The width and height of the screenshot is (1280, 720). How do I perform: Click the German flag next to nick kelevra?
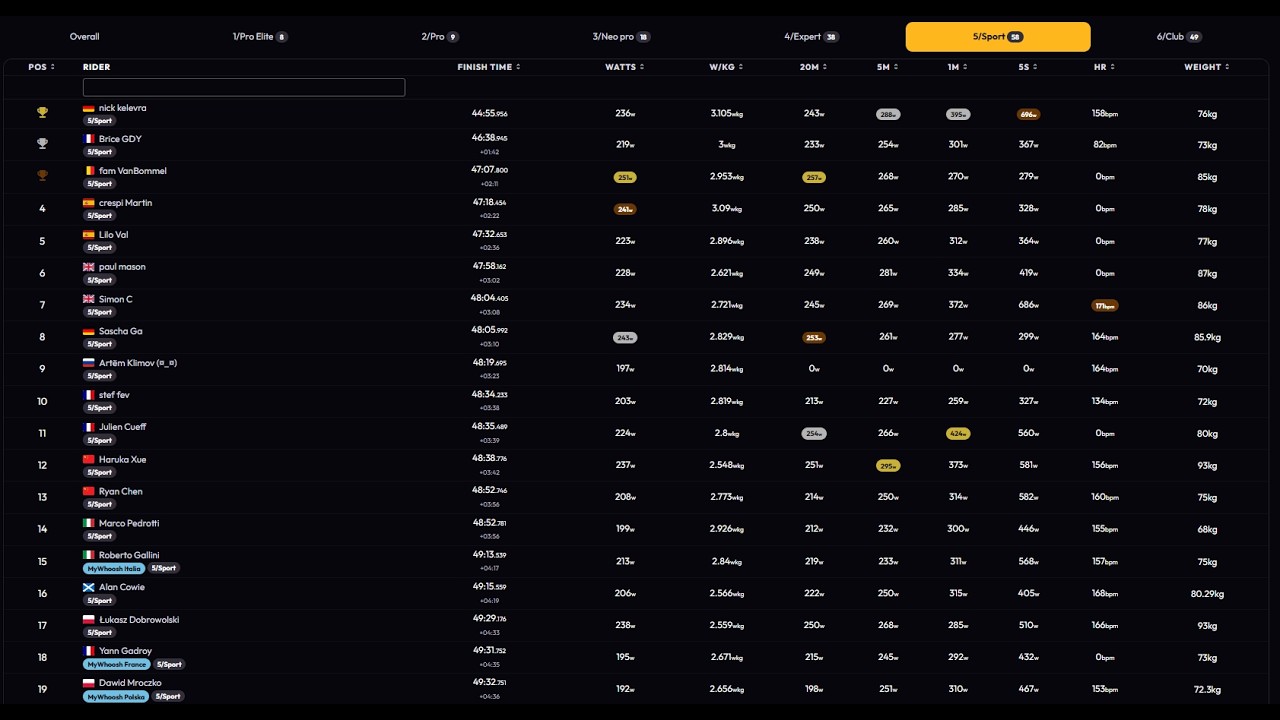click(x=89, y=108)
